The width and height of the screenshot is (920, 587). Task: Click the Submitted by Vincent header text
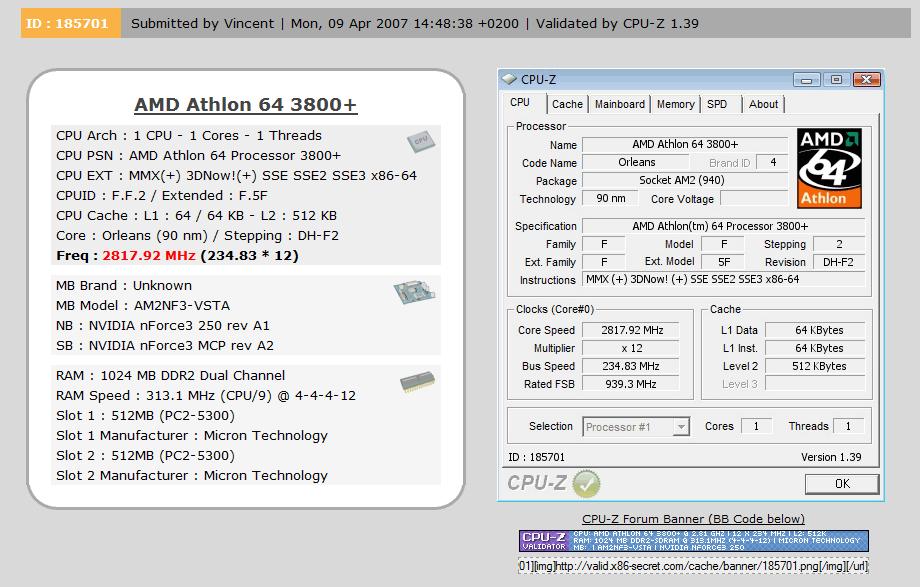tap(202, 23)
